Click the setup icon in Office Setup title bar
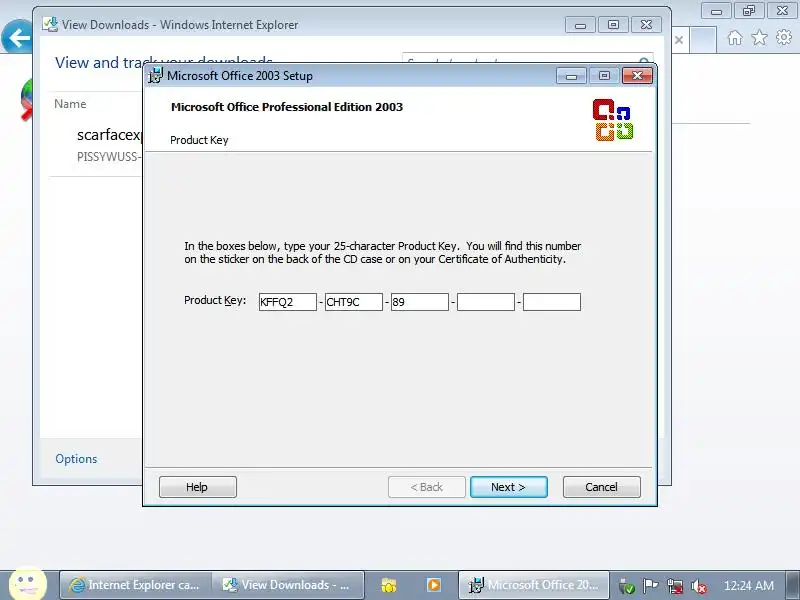 tap(155, 76)
